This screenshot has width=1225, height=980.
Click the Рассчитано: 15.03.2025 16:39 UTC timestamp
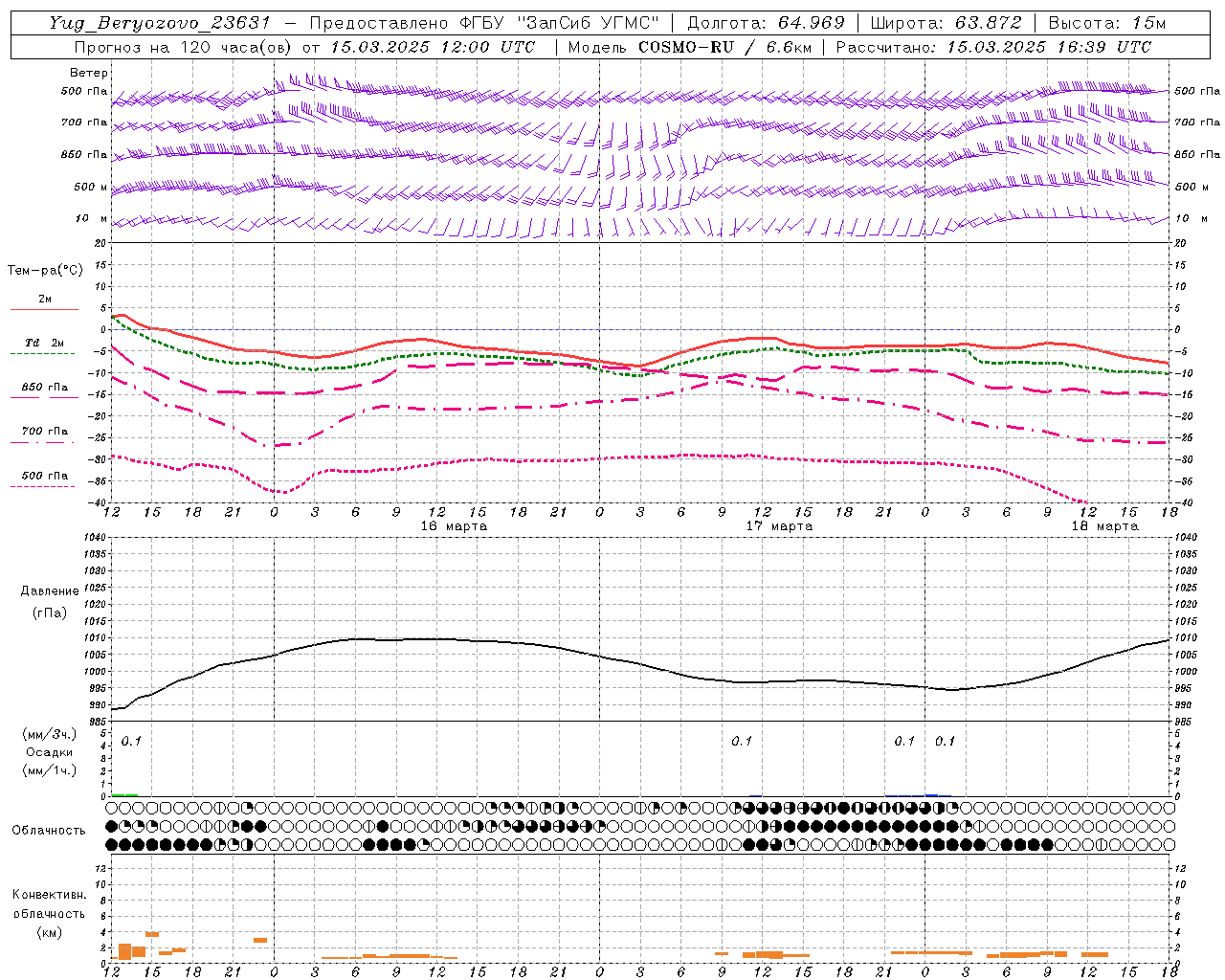993,47
